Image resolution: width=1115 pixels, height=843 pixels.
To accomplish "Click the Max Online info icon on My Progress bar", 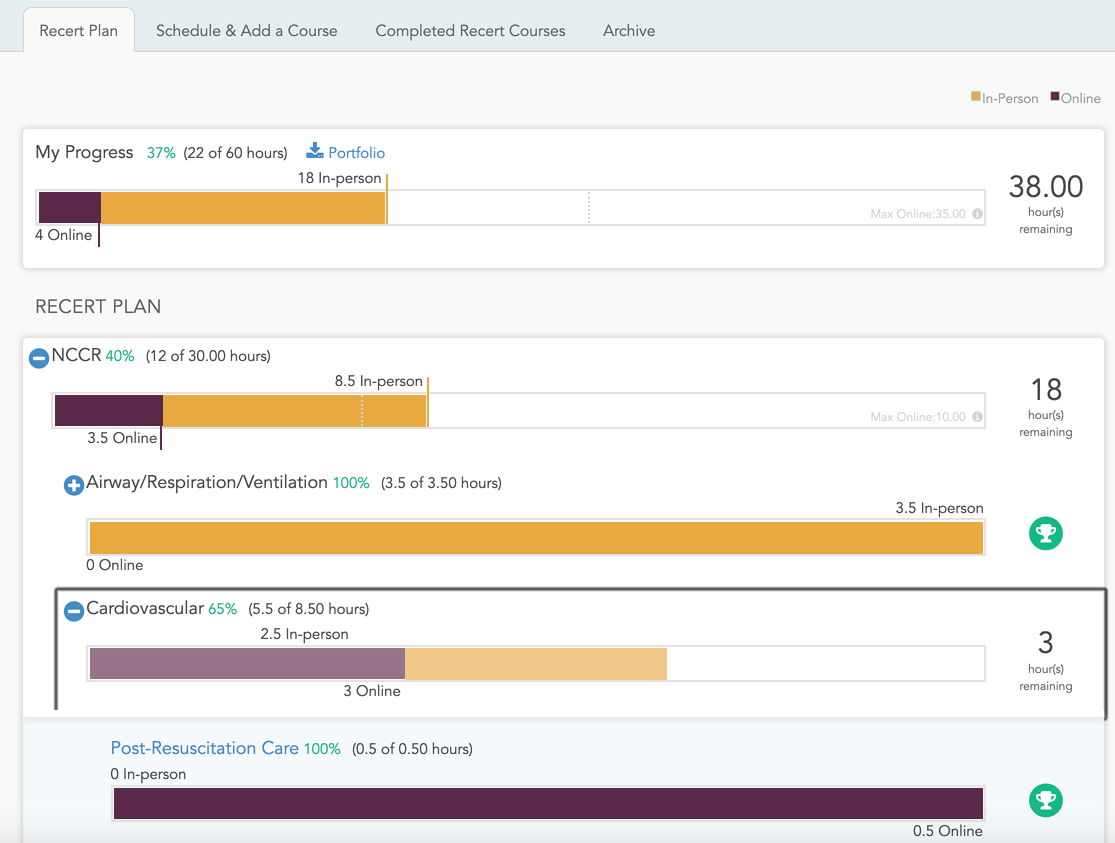I will click(977, 213).
